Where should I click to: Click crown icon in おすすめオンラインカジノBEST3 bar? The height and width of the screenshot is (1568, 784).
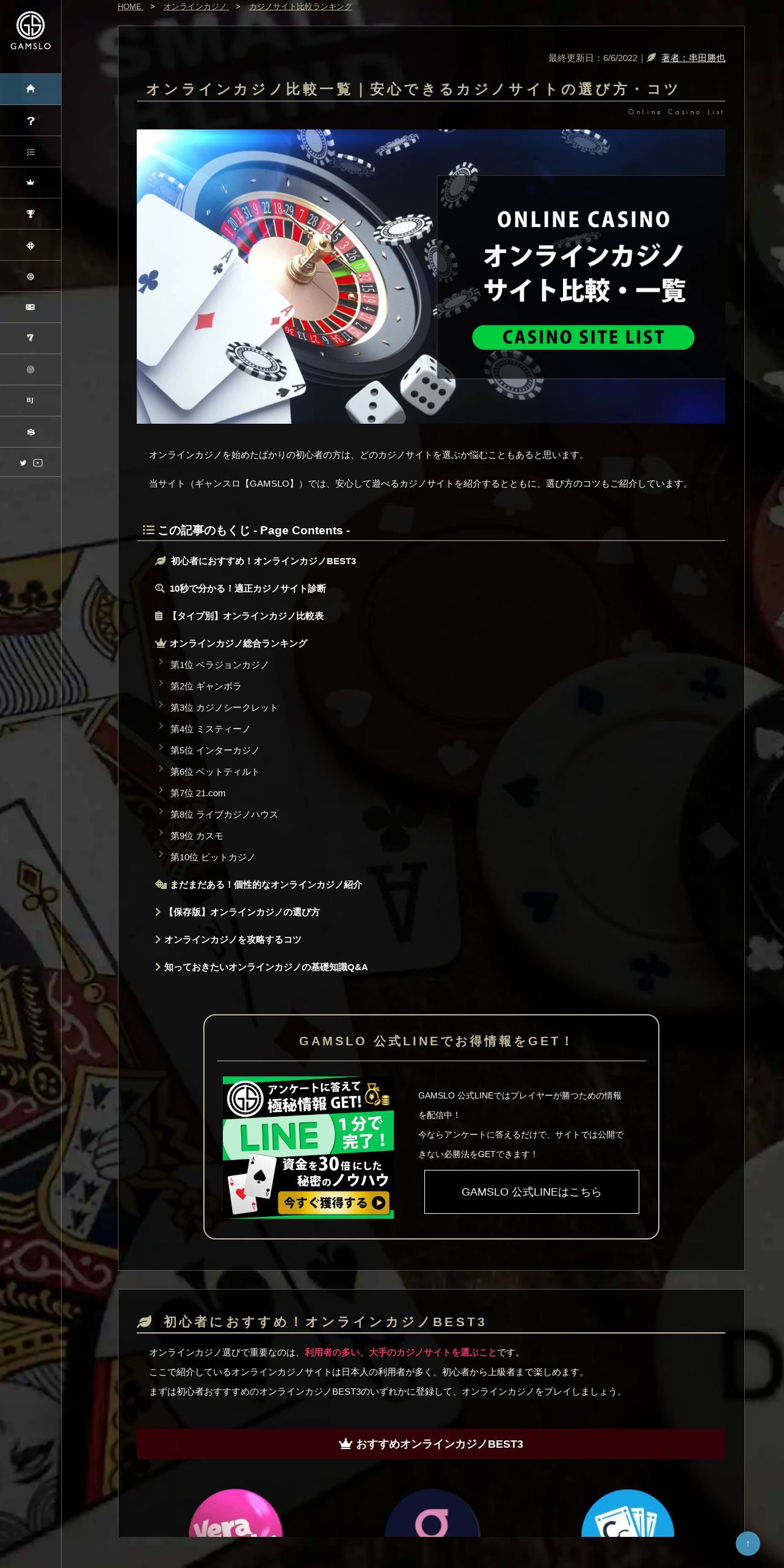346,1443
